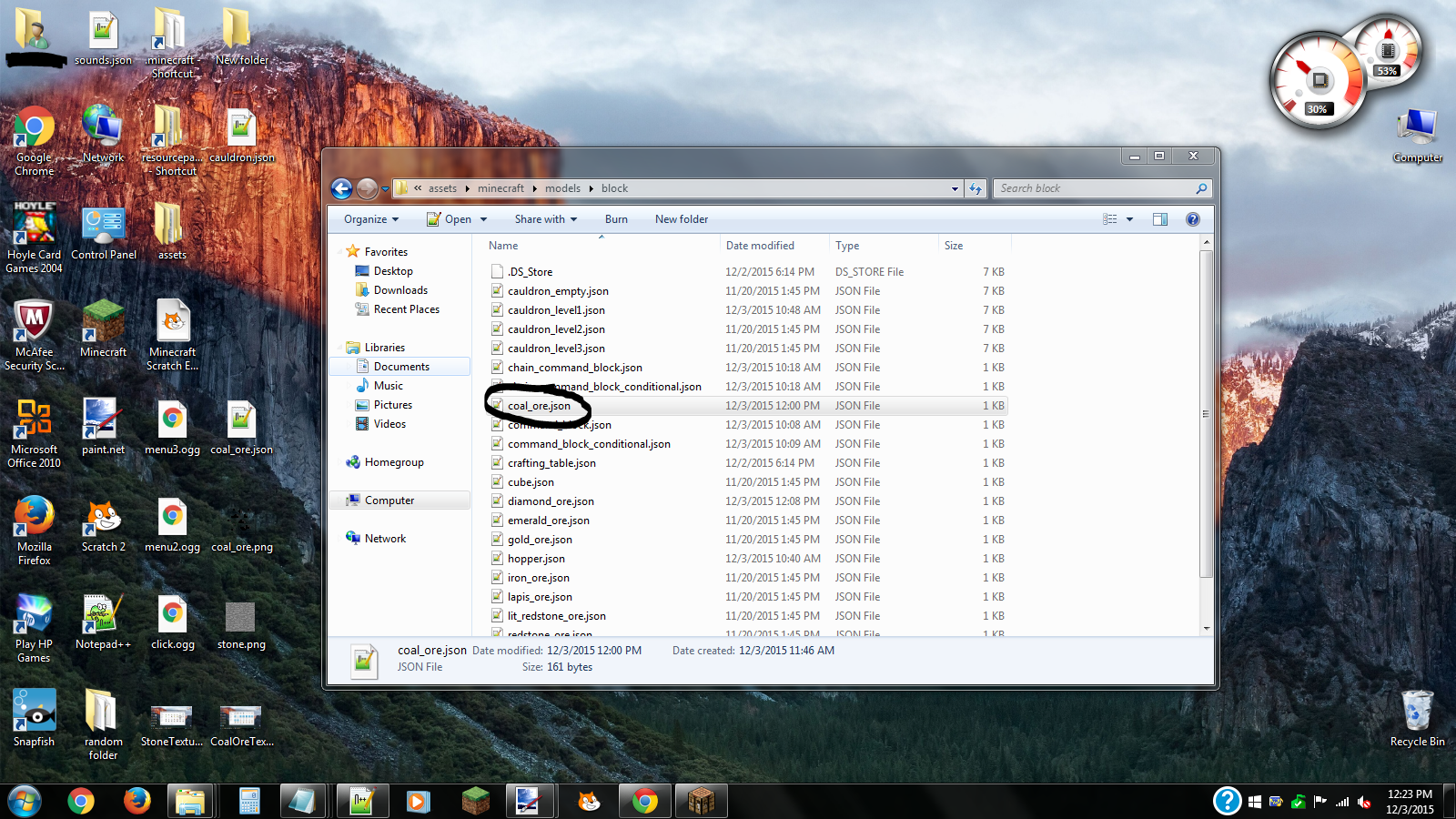
Task: Click Mozilla Firefox in the taskbar
Action: click(136, 801)
